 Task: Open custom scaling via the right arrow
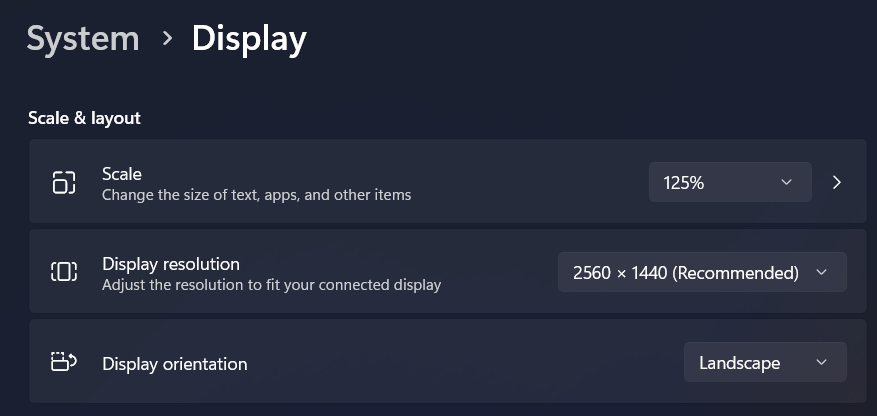point(837,182)
